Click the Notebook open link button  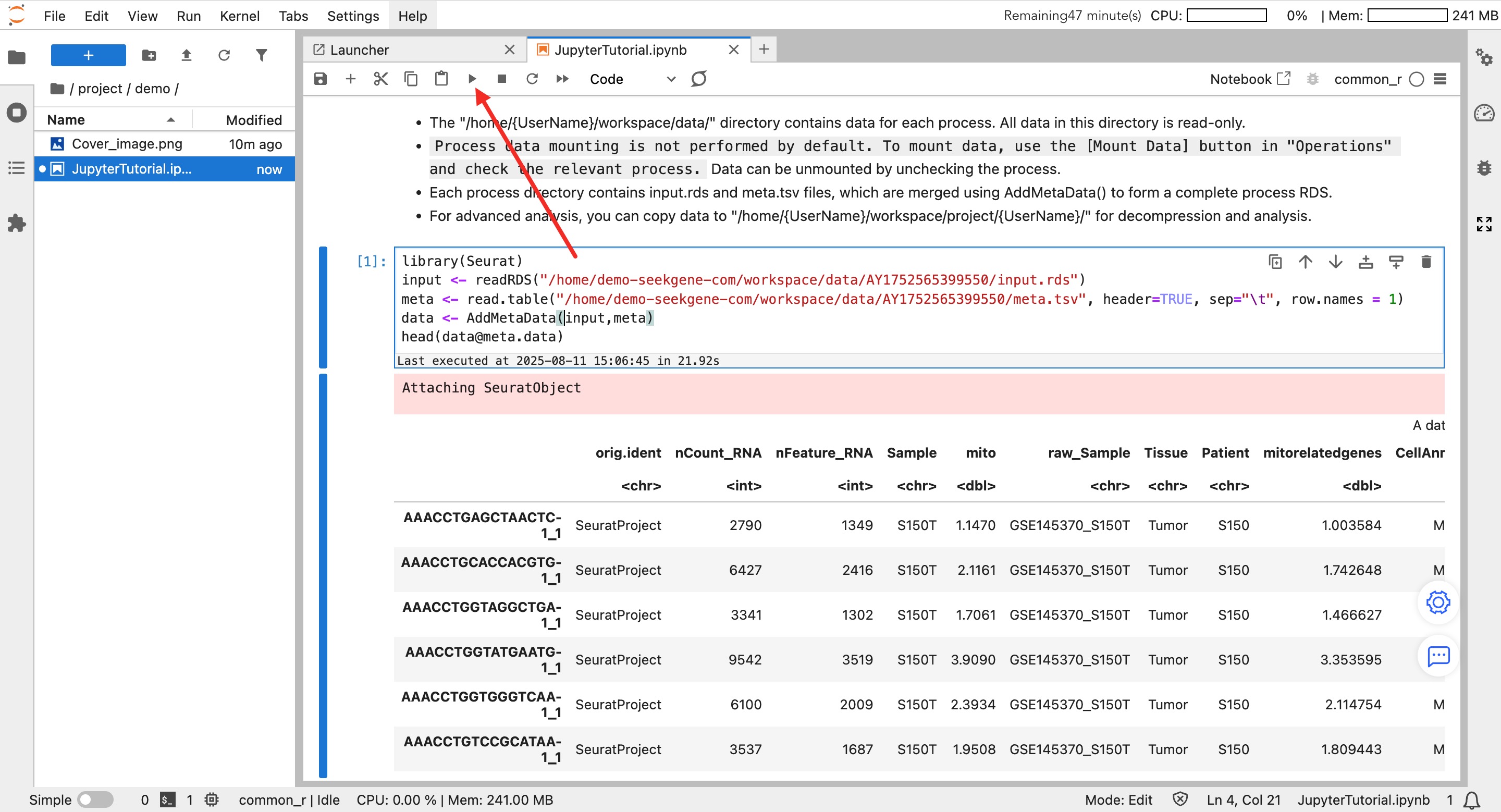point(1250,79)
